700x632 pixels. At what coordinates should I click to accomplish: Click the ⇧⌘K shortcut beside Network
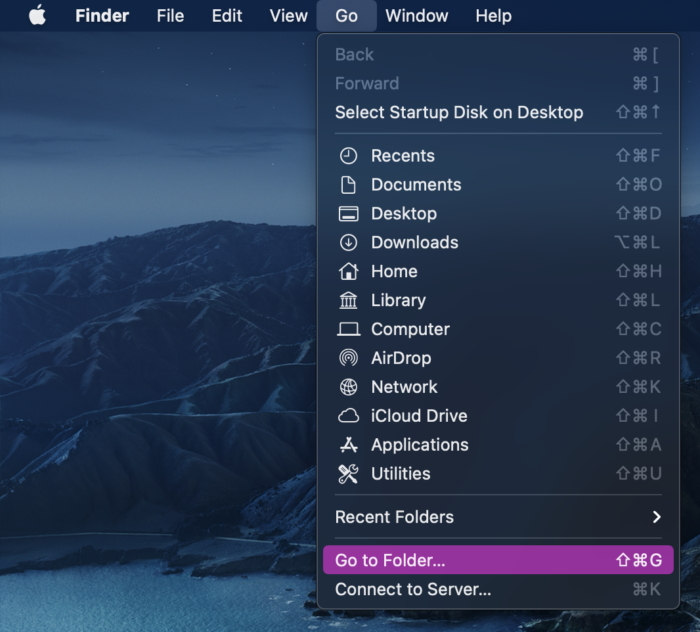(638, 387)
